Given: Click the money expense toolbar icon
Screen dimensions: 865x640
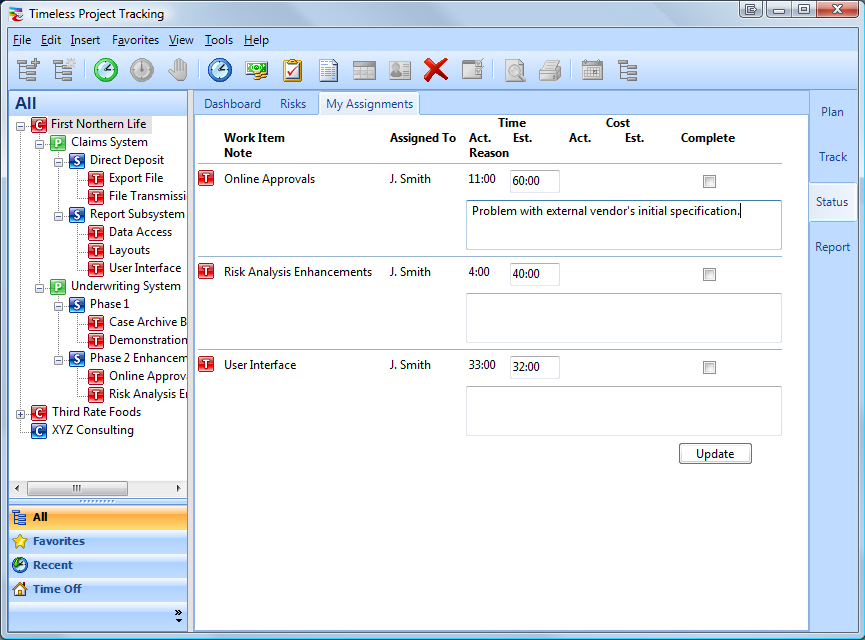Looking at the screenshot, I should click(256, 70).
